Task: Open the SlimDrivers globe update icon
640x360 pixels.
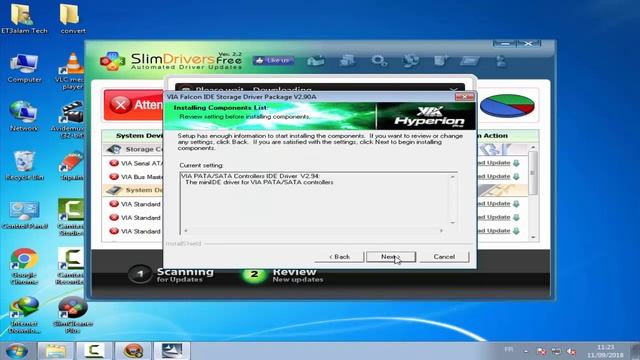Action: coord(410,61)
